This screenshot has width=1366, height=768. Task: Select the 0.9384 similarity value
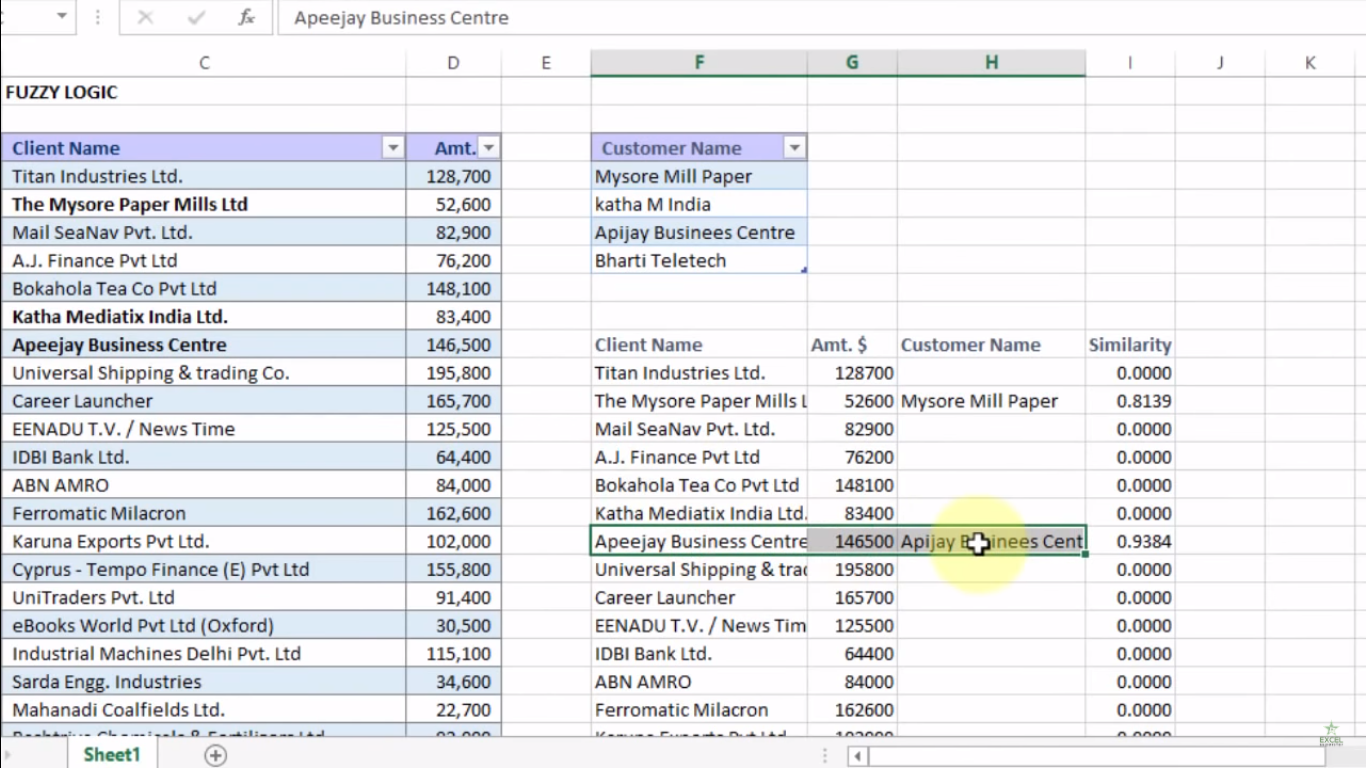(x=1130, y=541)
